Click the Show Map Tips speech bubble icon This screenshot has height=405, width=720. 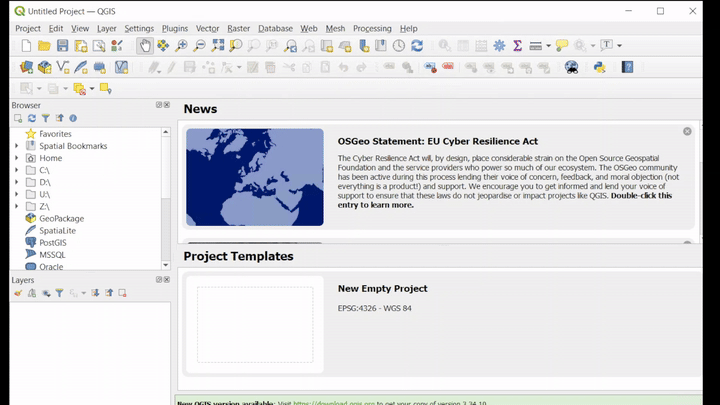click(x=562, y=45)
